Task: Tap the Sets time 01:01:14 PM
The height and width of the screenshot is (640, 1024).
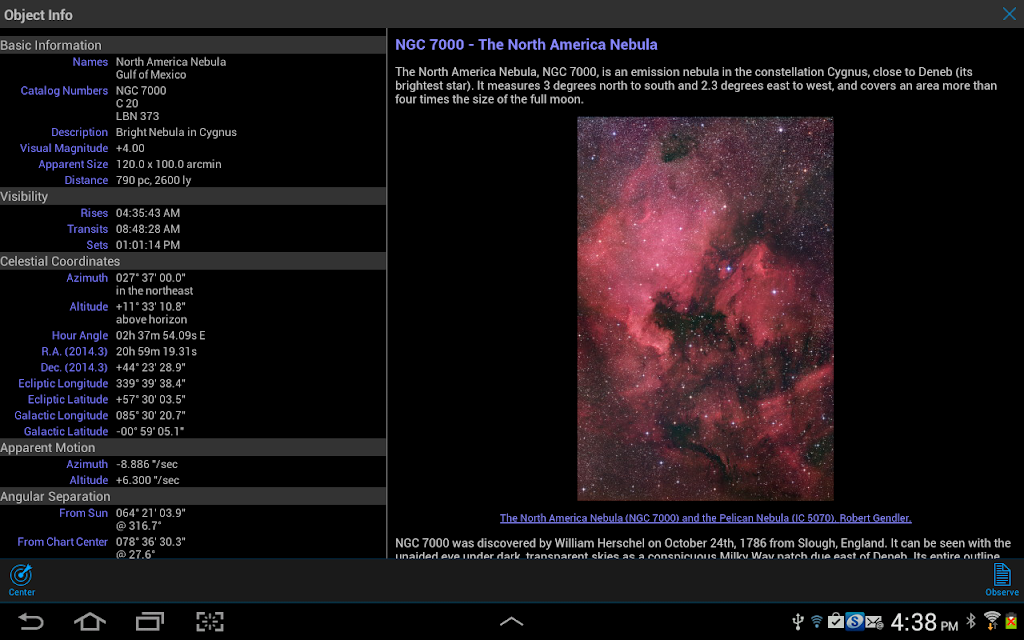Action: pos(148,245)
